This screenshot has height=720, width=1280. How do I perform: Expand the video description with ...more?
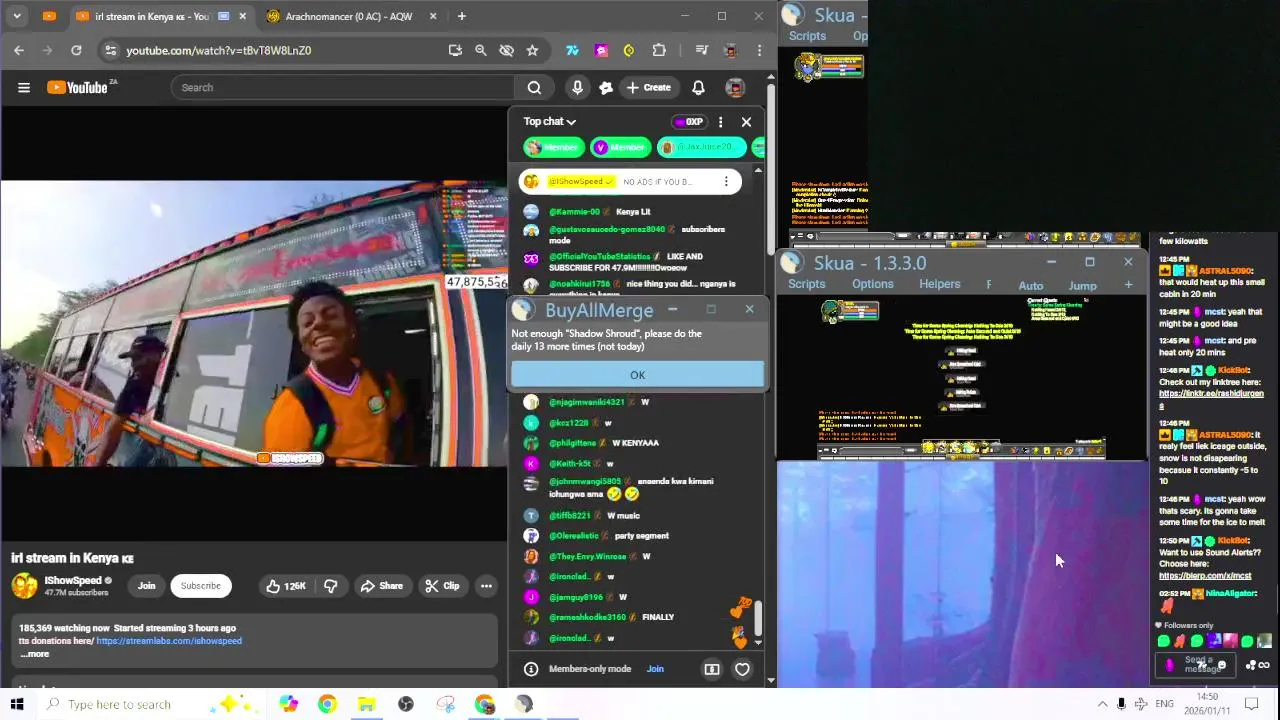coord(34,654)
